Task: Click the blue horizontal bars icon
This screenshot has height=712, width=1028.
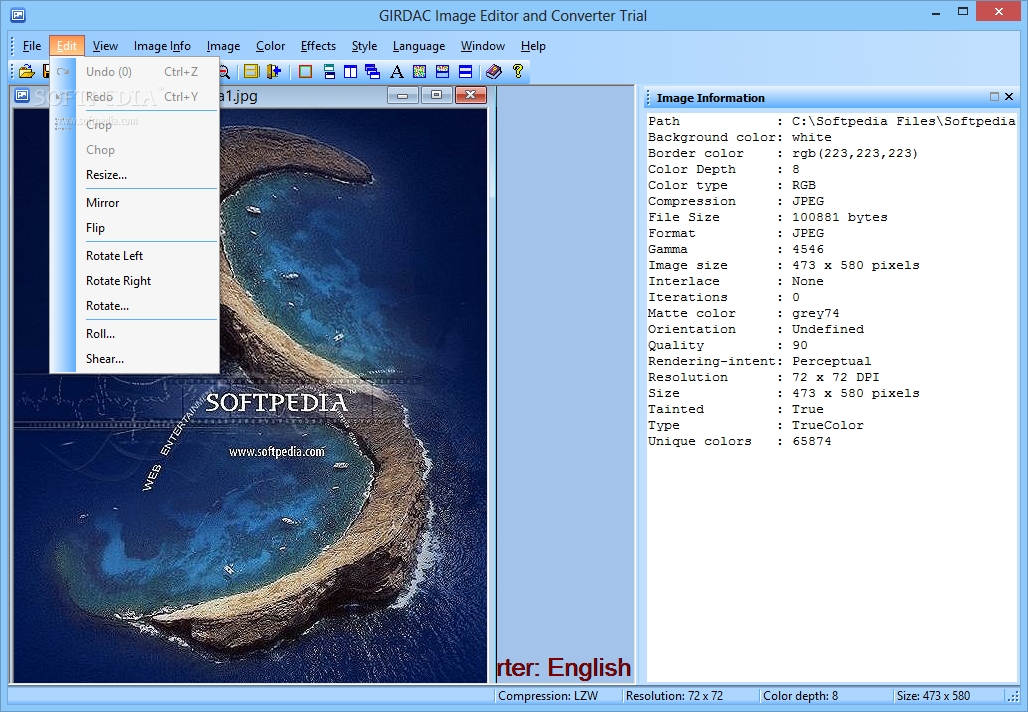Action: coord(465,71)
